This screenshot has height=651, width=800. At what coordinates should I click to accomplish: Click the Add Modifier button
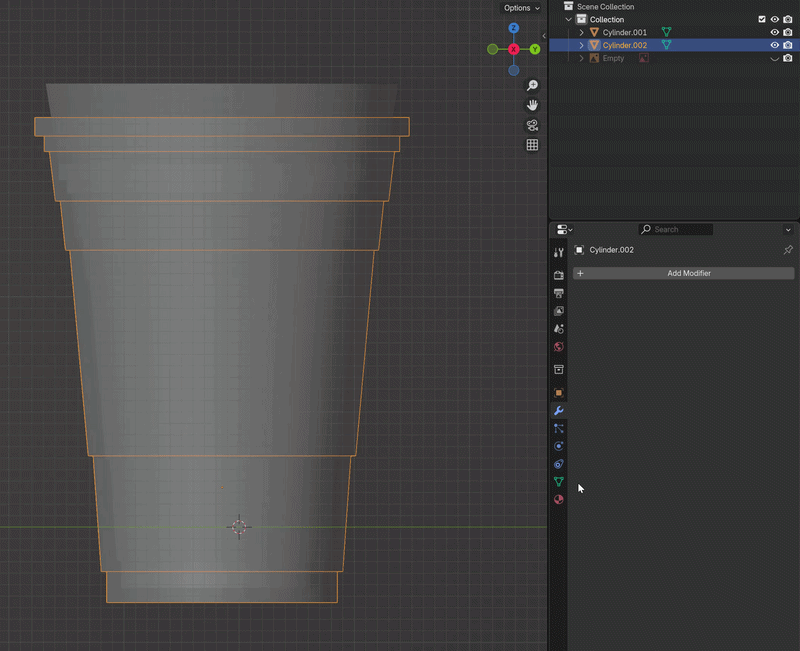pos(684,273)
